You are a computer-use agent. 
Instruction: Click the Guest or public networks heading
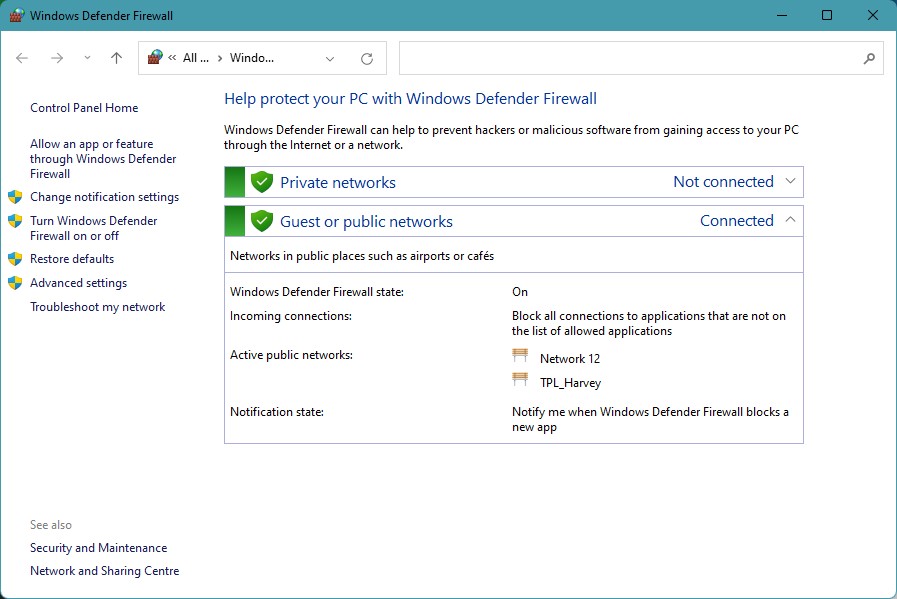pyautogui.click(x=366, y=221)
